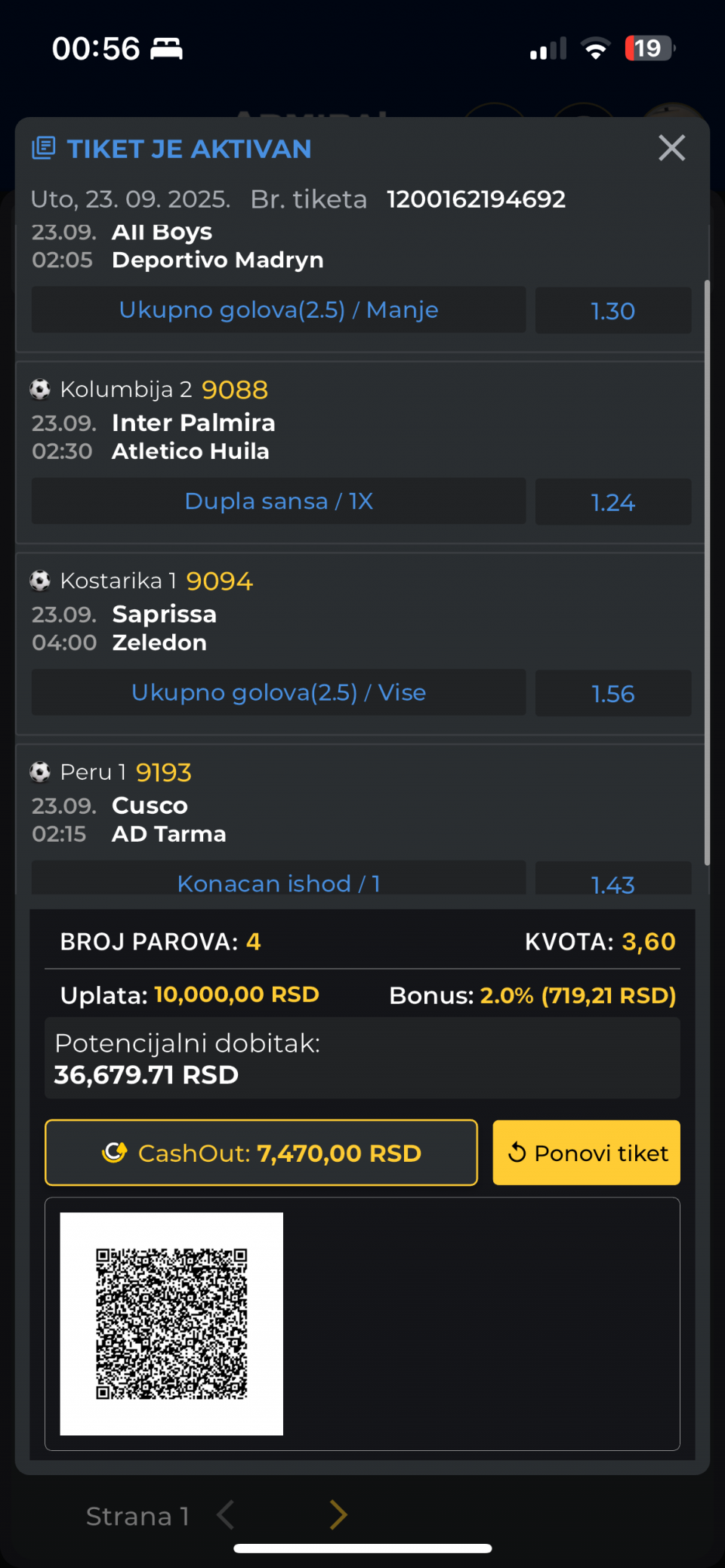Click the repeat arrow icon on Ponovi tiket
This screenshot has width=725, height=1568.
517,1153
